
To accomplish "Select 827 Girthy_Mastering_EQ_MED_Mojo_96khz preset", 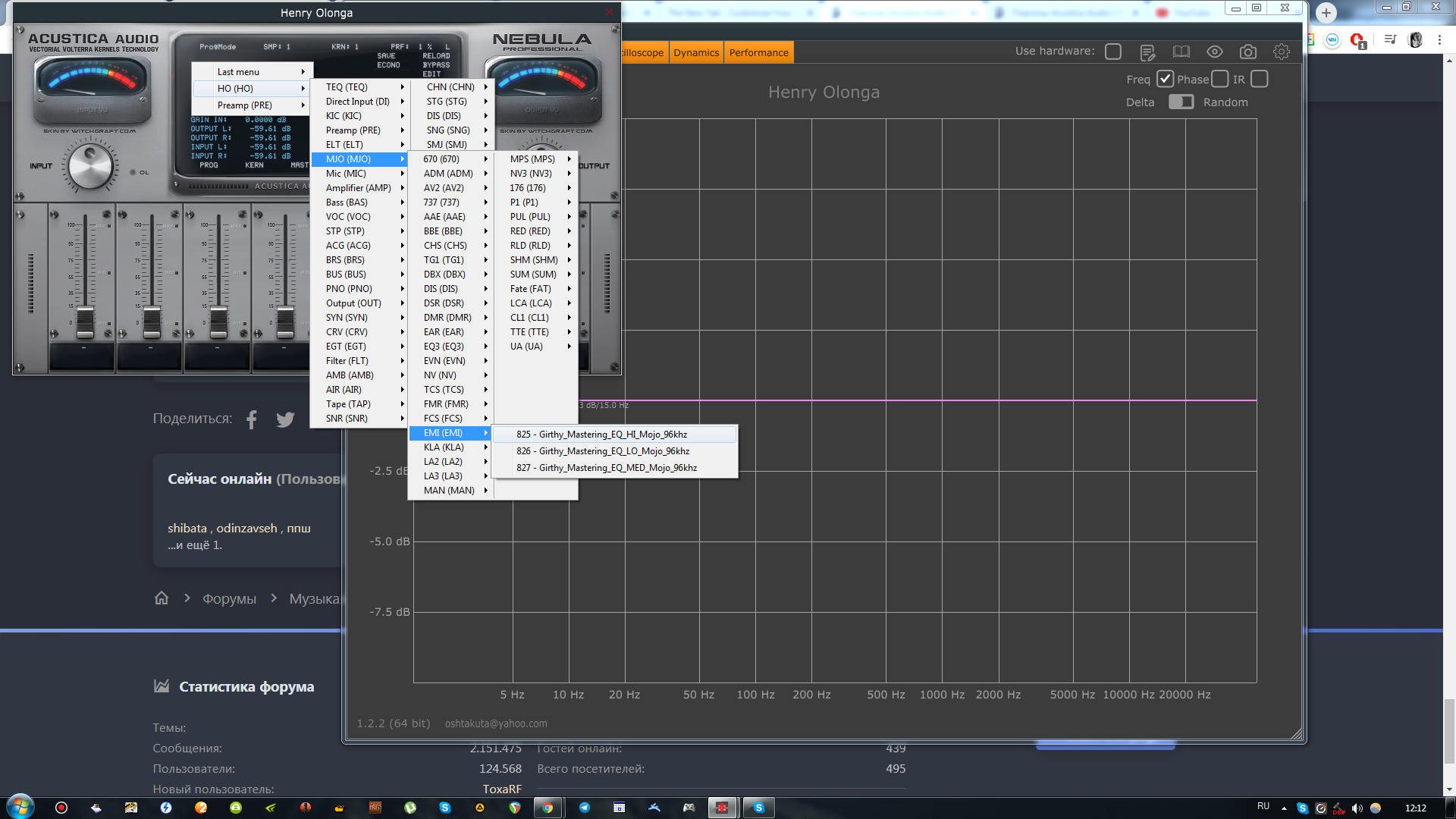I will click(x=614, y=468).
